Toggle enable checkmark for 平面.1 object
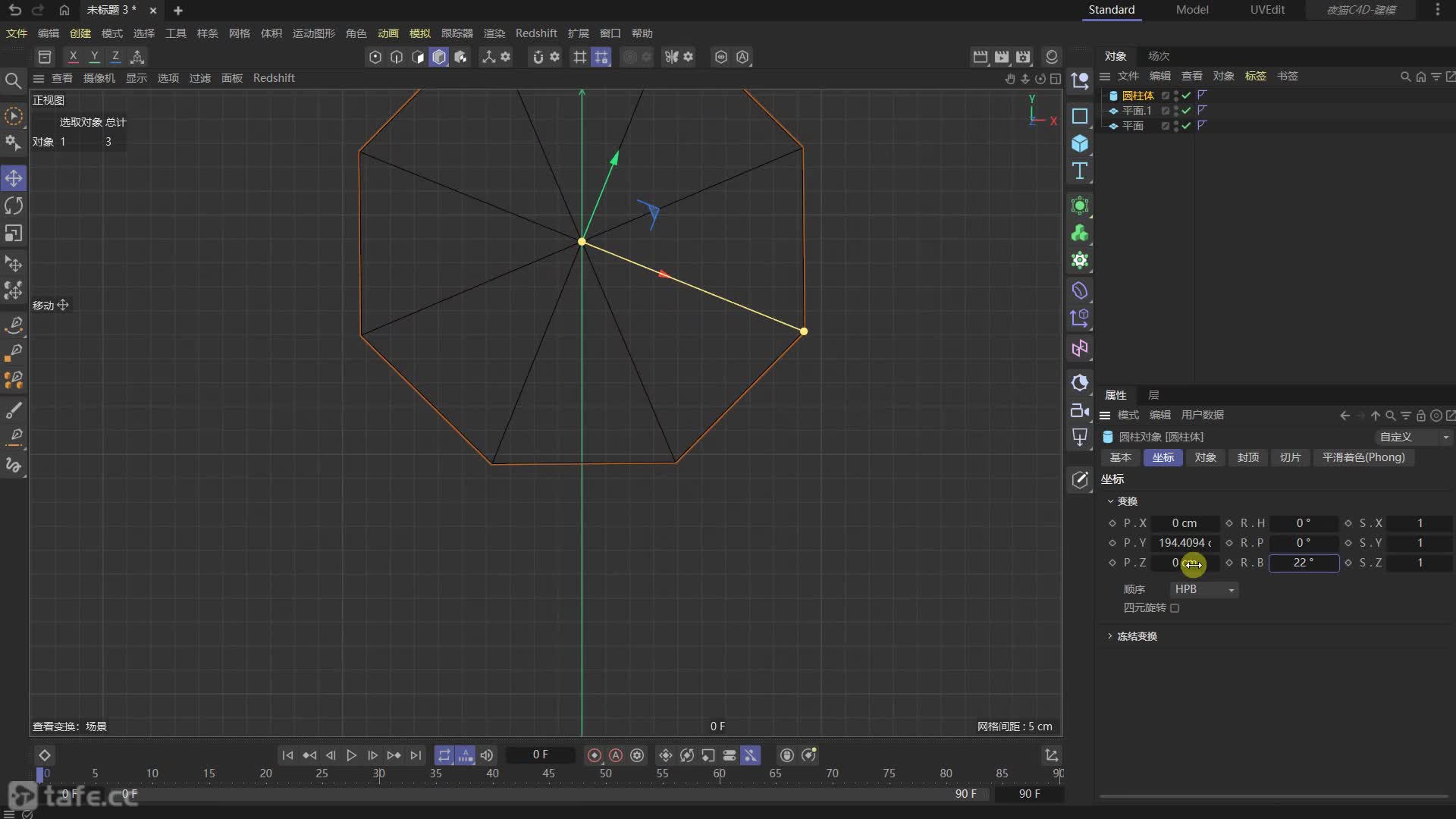 pyautogui.click(x=1186, y=111)
